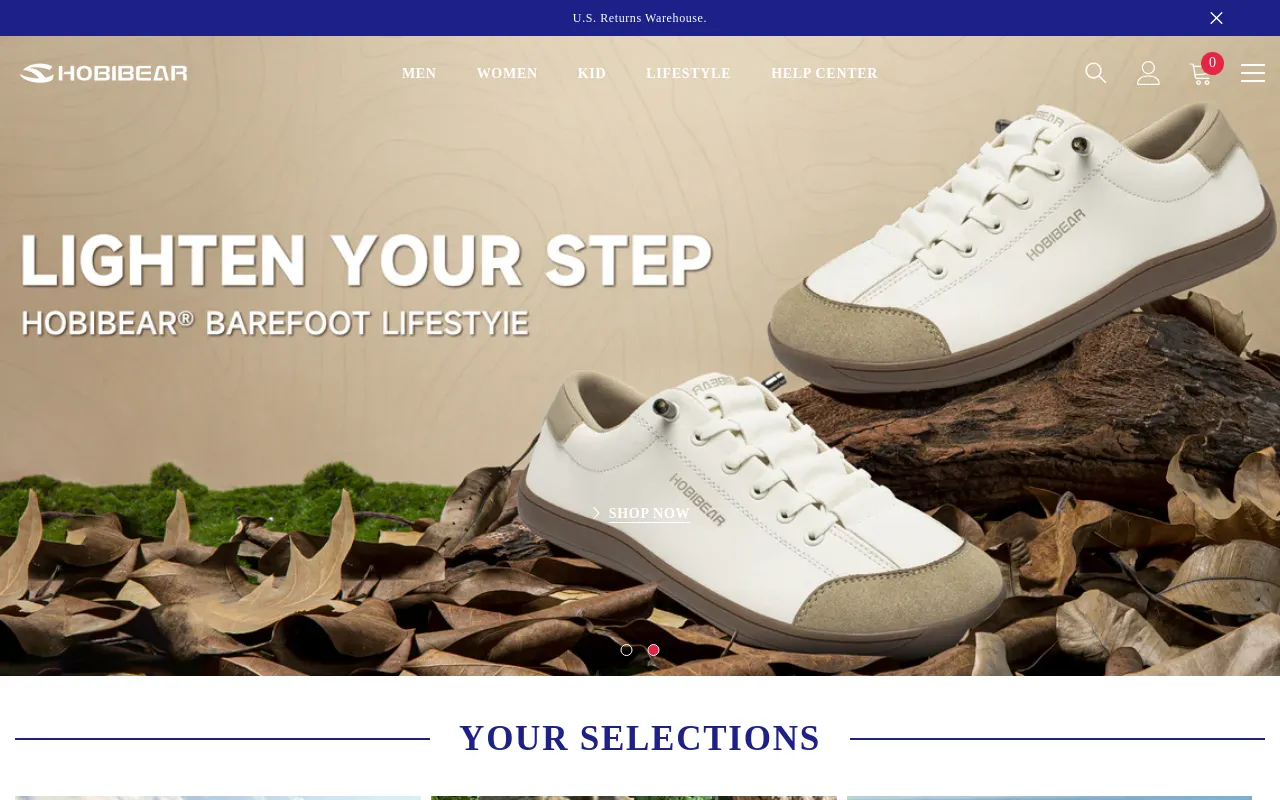
Task: Click the SHOP NOW link
Action: coord(649,513)
